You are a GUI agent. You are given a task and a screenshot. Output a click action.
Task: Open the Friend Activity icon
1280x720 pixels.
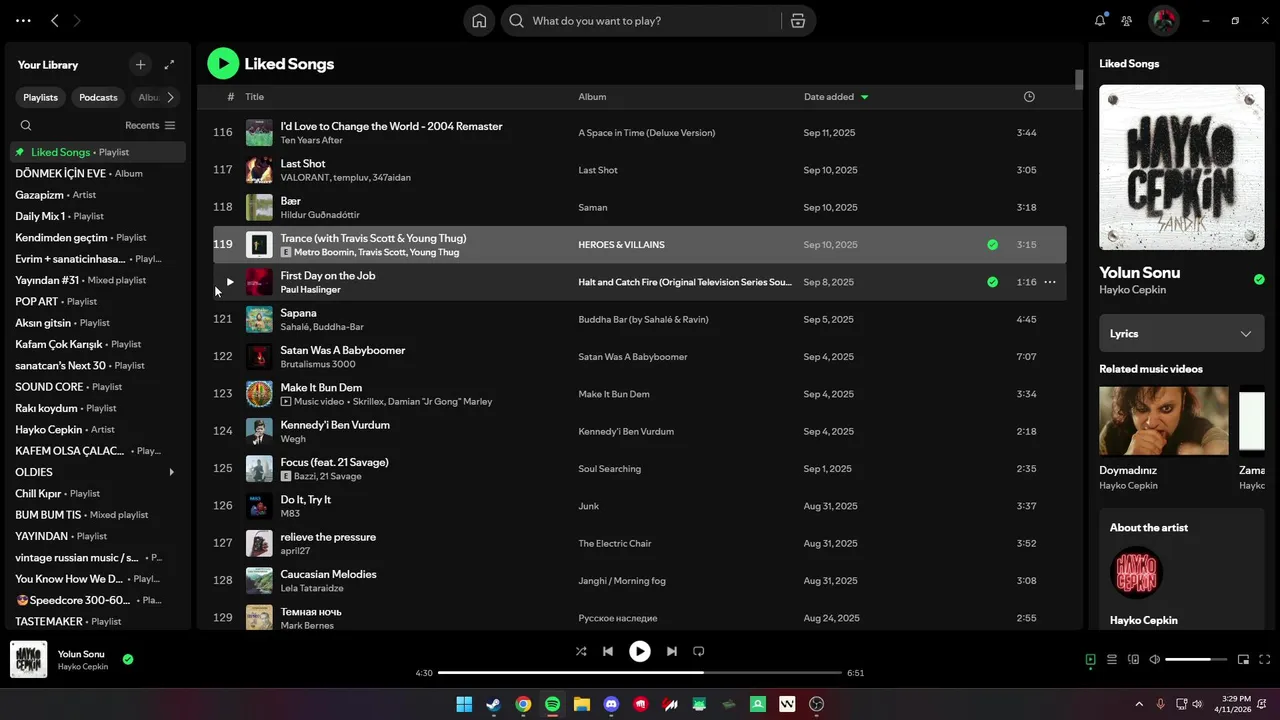1127,20
